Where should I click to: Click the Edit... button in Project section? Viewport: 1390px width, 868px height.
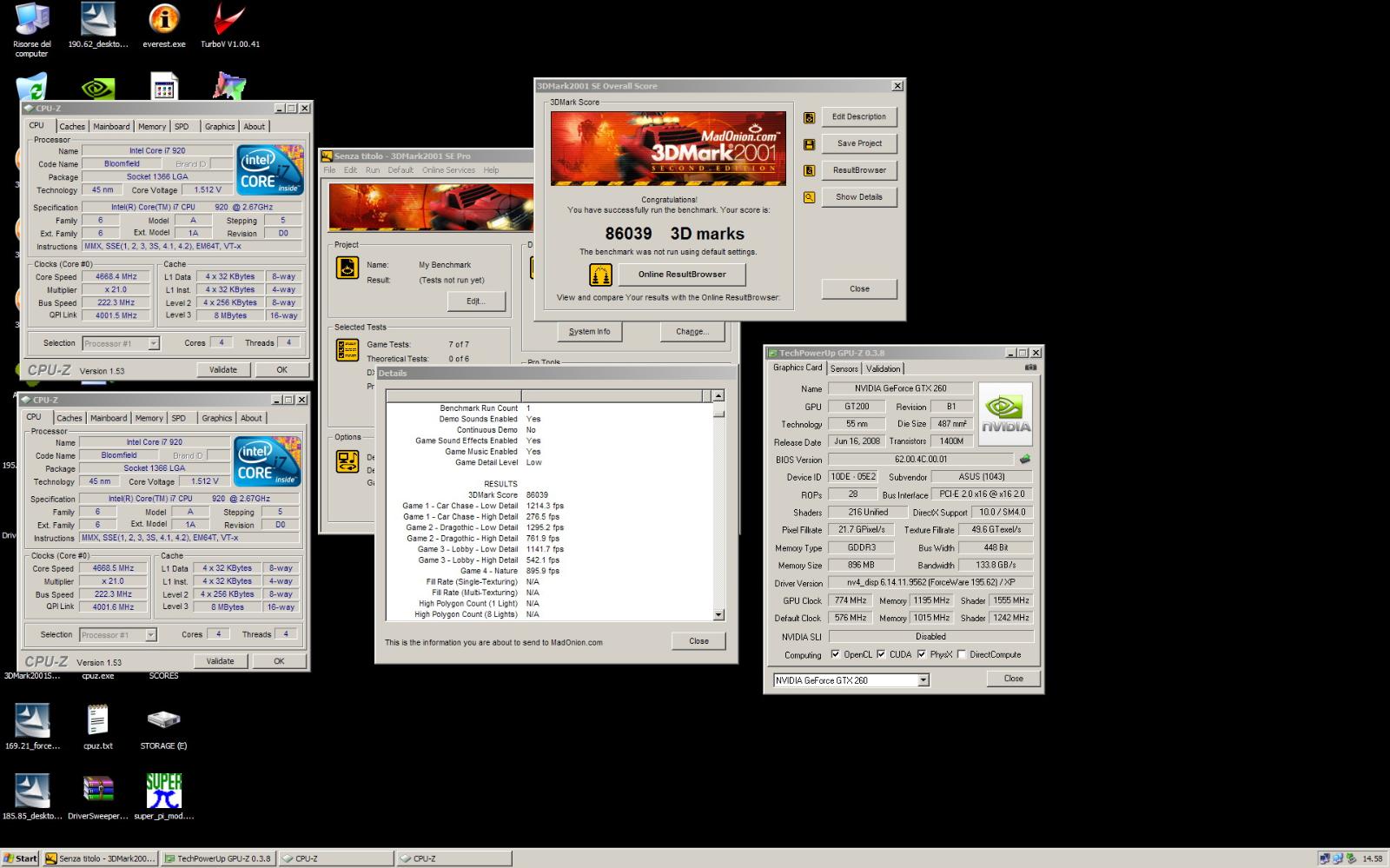(x=475, y=301)
